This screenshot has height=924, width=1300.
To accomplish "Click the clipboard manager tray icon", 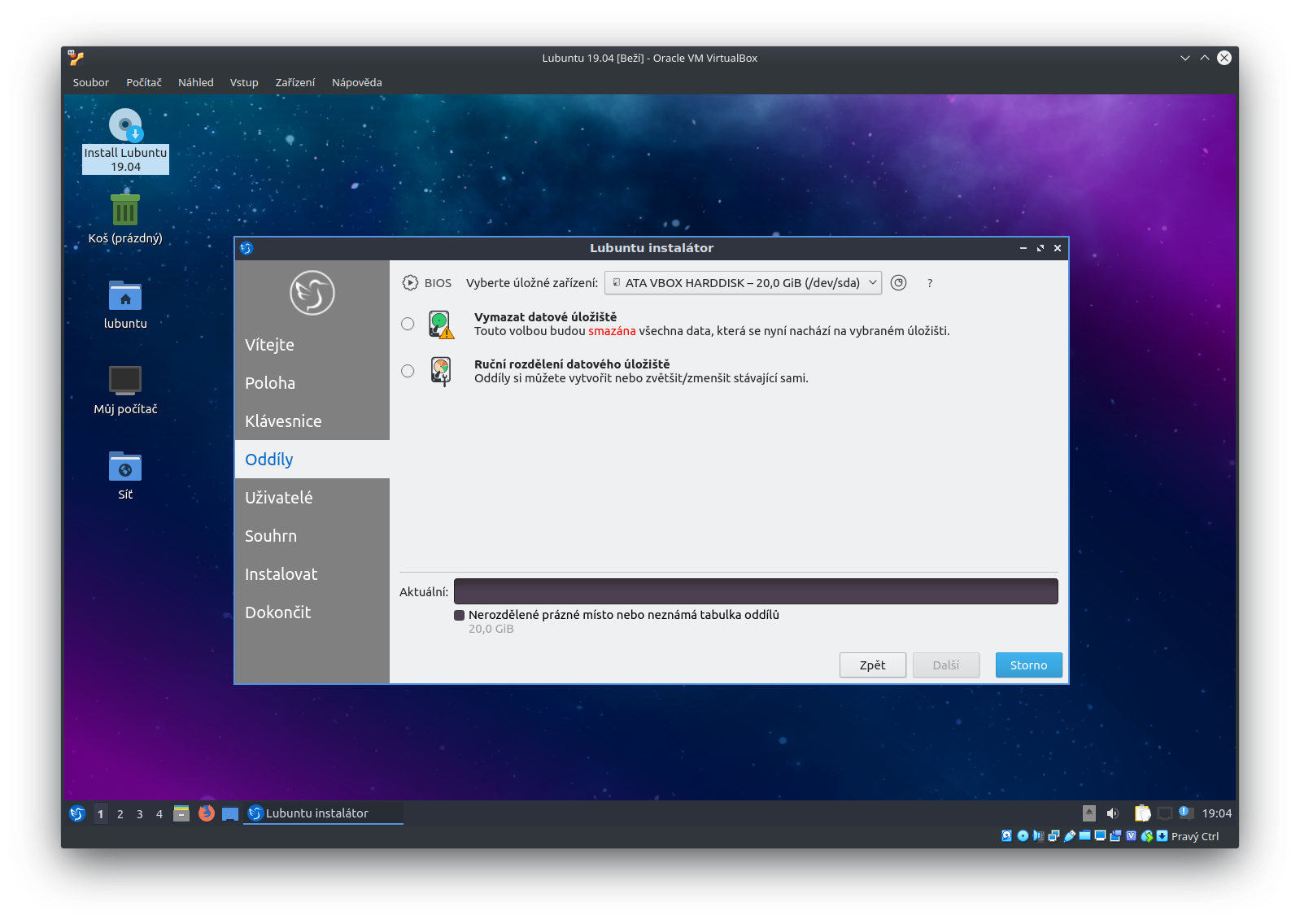I will (1142, 813).
